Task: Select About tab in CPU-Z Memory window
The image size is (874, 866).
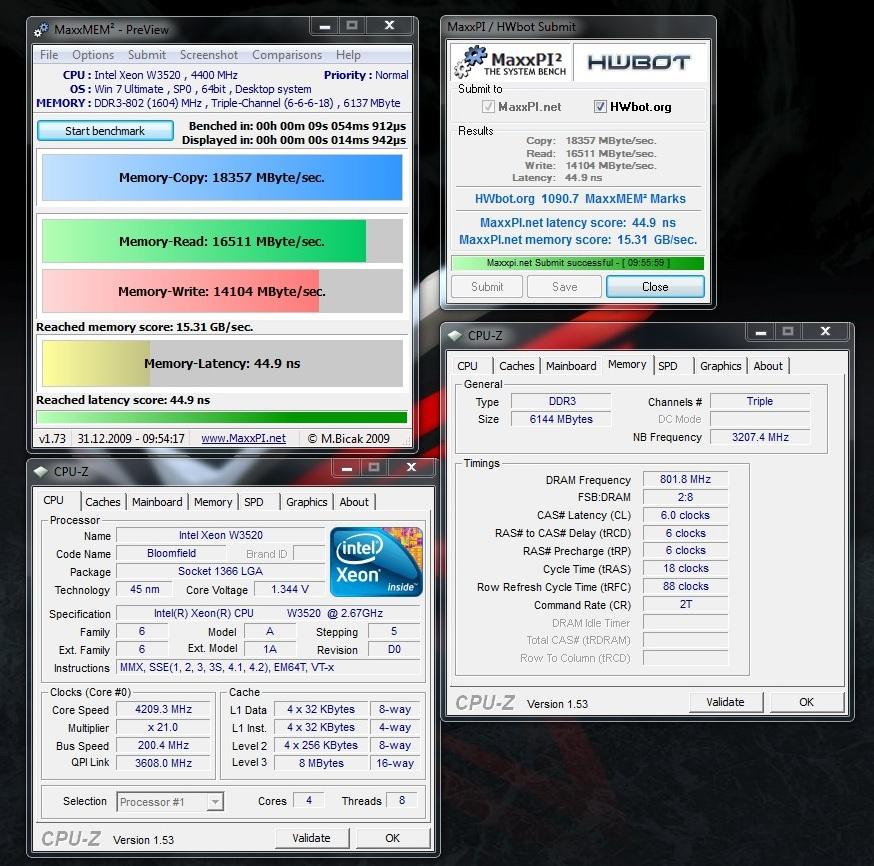Action: pyautogui.click(x=768, y=366)
